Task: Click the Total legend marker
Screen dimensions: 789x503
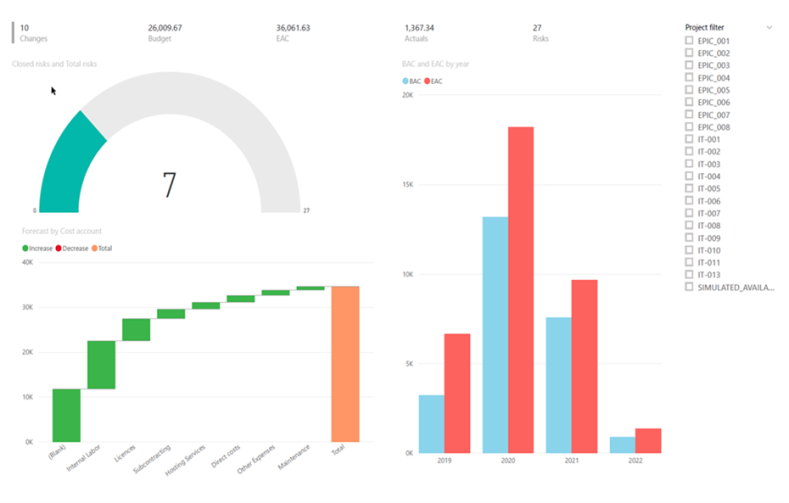Action: click(x=94, y=248)
